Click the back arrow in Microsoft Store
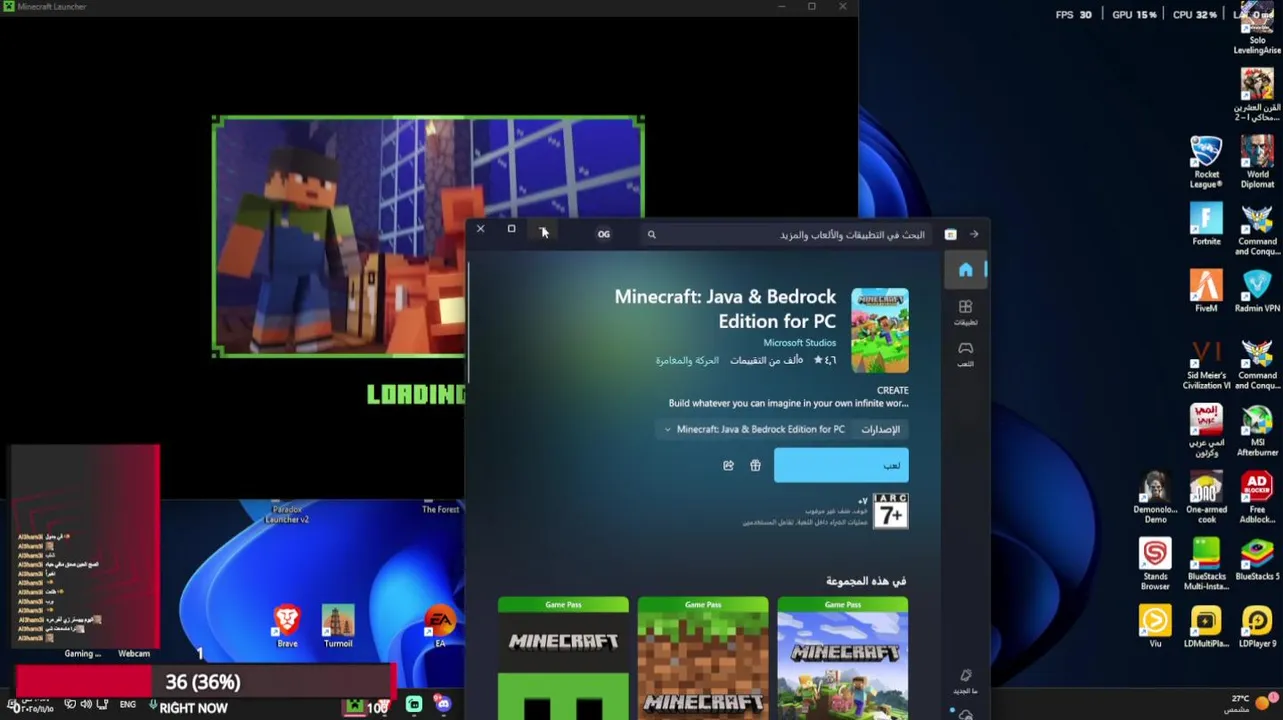 (974, 234)
